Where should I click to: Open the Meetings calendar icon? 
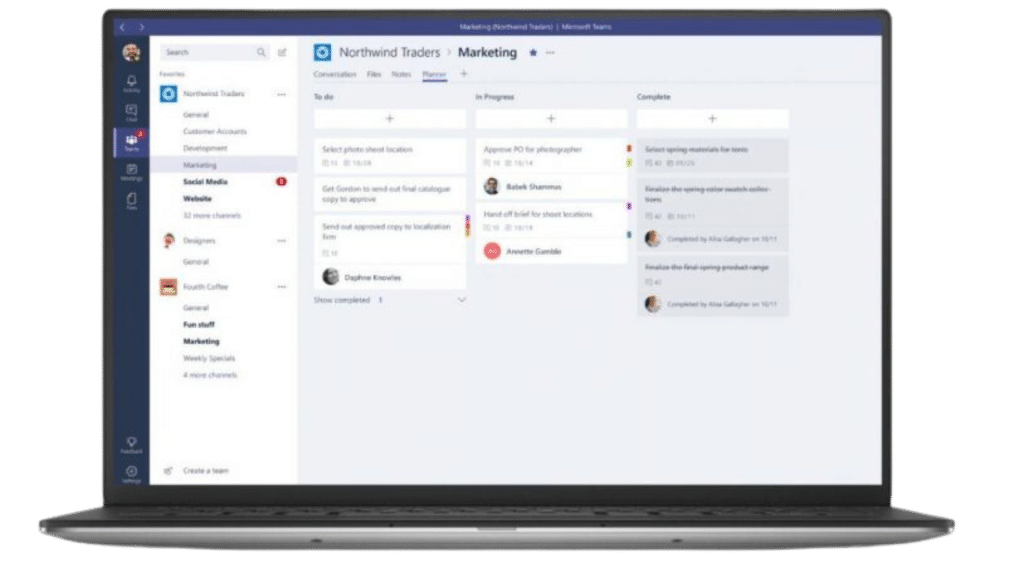(131, 172)
